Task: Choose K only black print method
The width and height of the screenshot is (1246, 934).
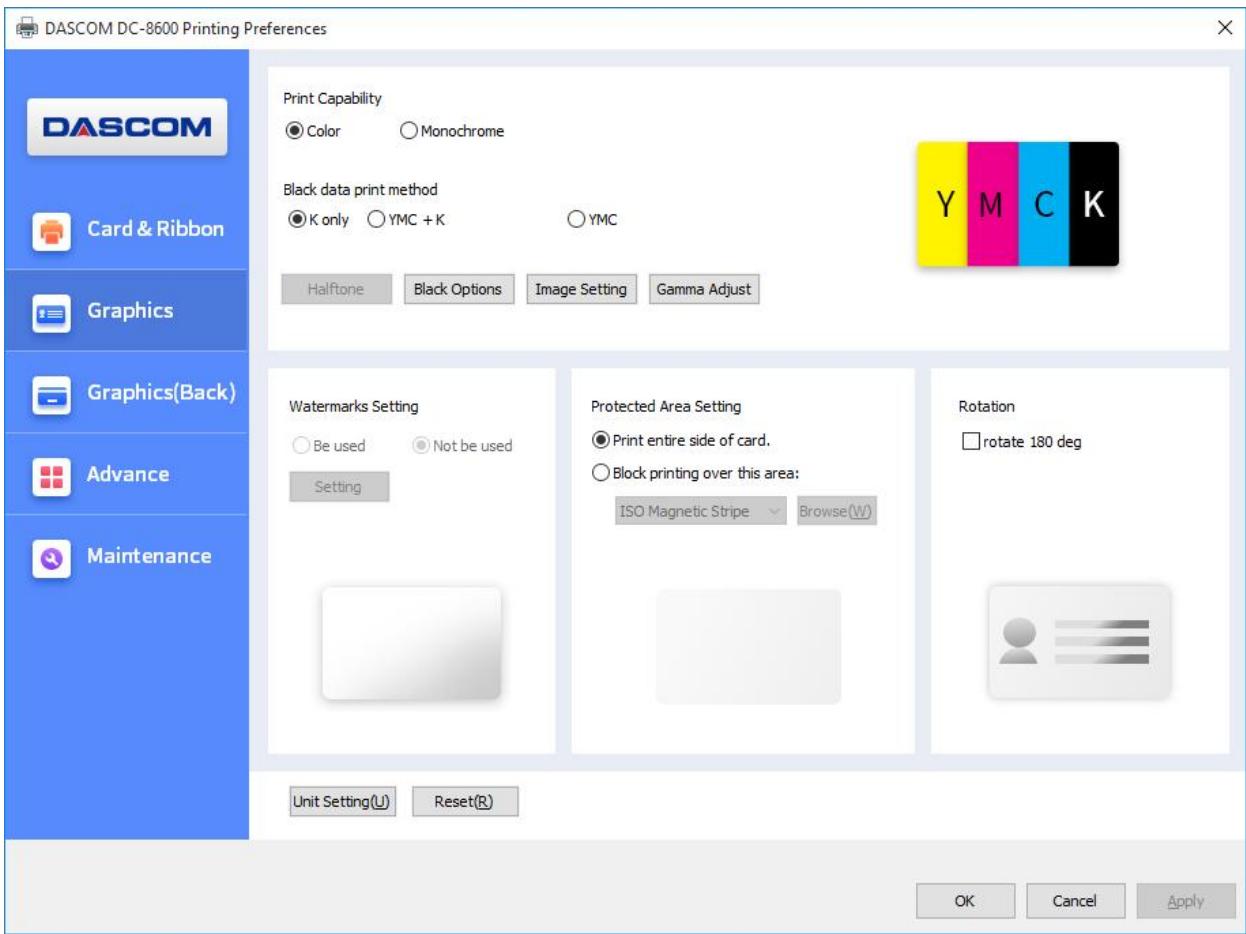Action: [318, 219]
